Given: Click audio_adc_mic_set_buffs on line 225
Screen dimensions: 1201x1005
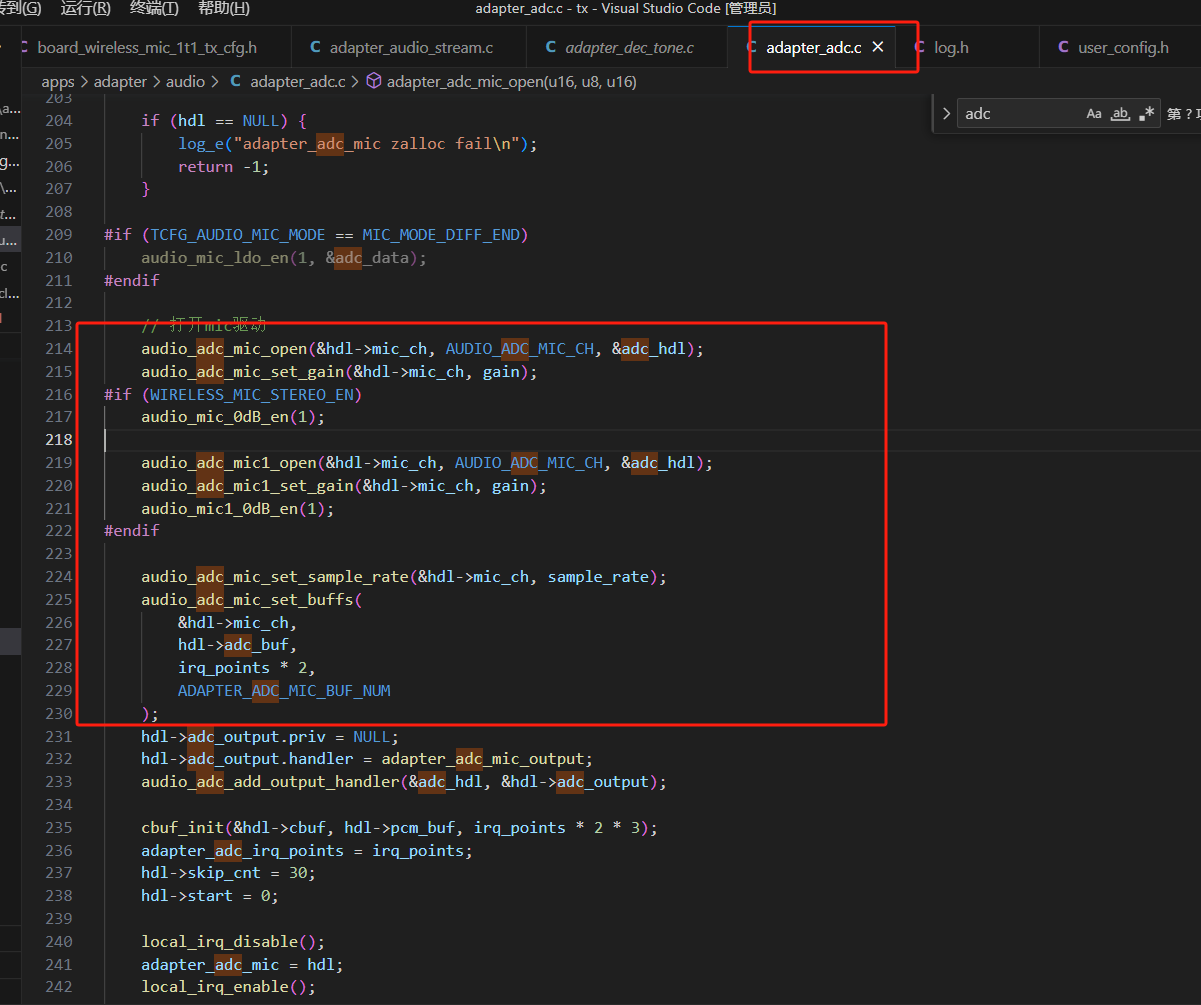Looking at the screenshot, I should [247, 600].
